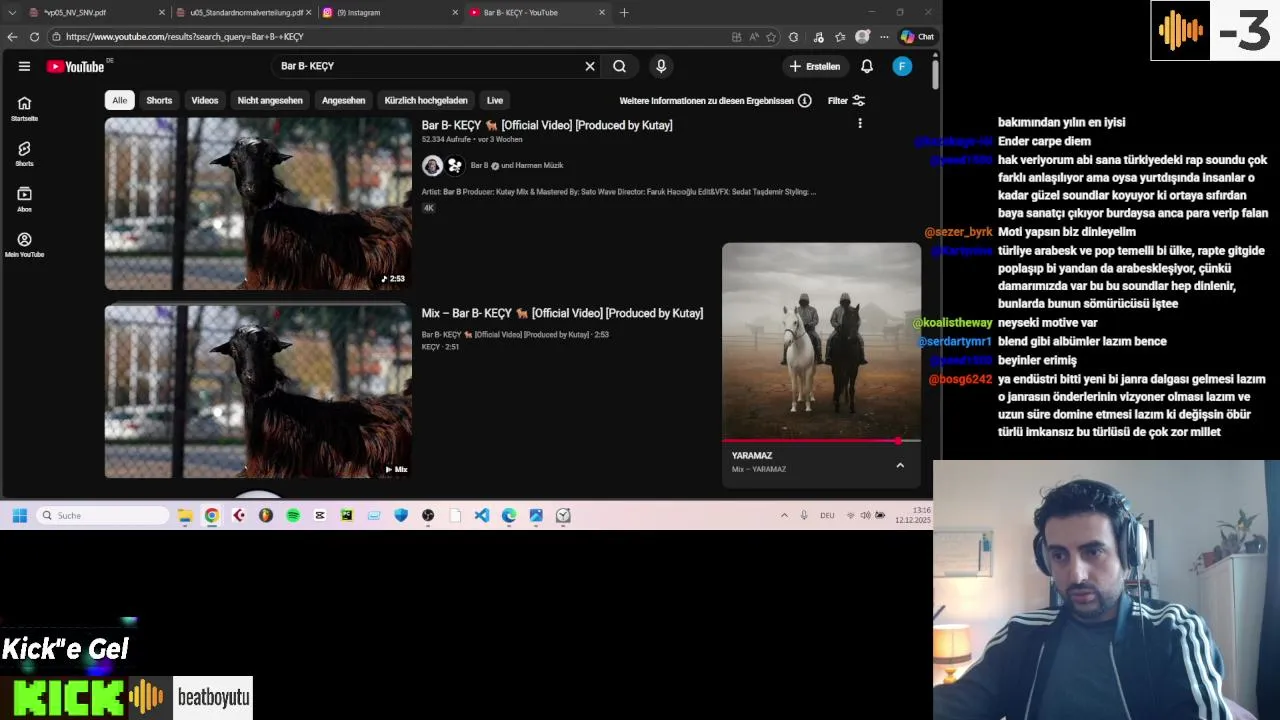Reload the page in the browser
Screen dimensions: 1280x720
tap(34, 37)
